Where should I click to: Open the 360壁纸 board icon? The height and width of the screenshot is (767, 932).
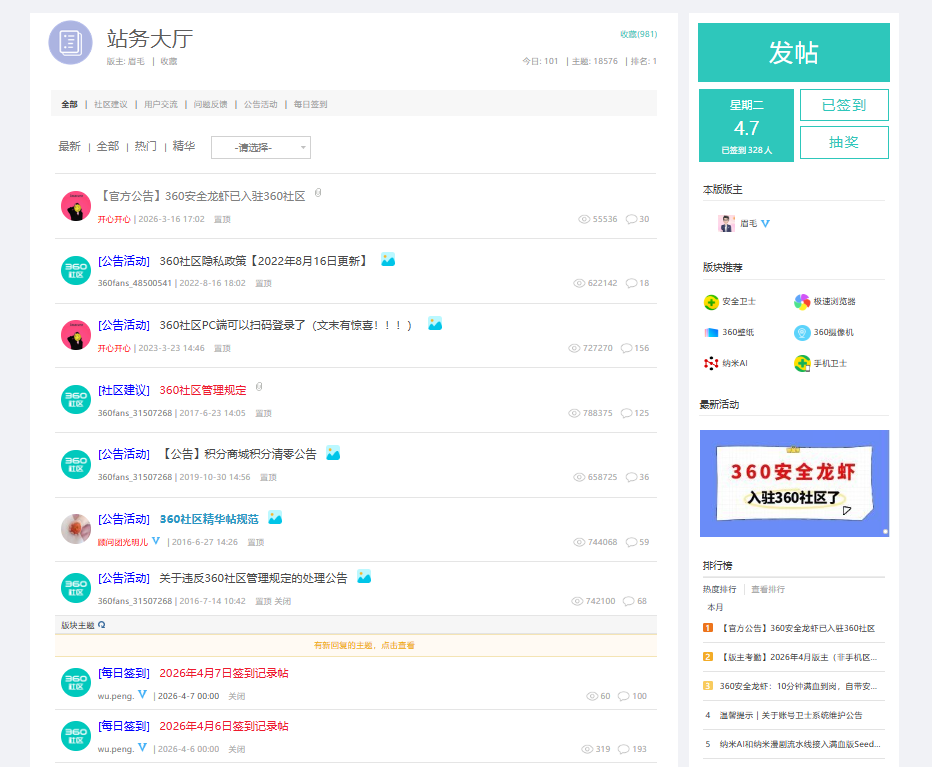711,332
